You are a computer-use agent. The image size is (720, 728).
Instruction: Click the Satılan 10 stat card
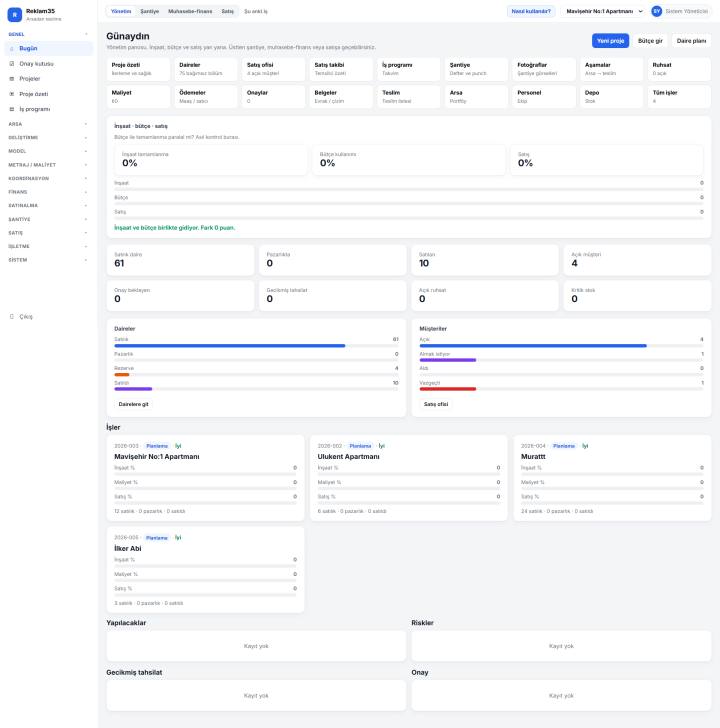coord(485,260)
